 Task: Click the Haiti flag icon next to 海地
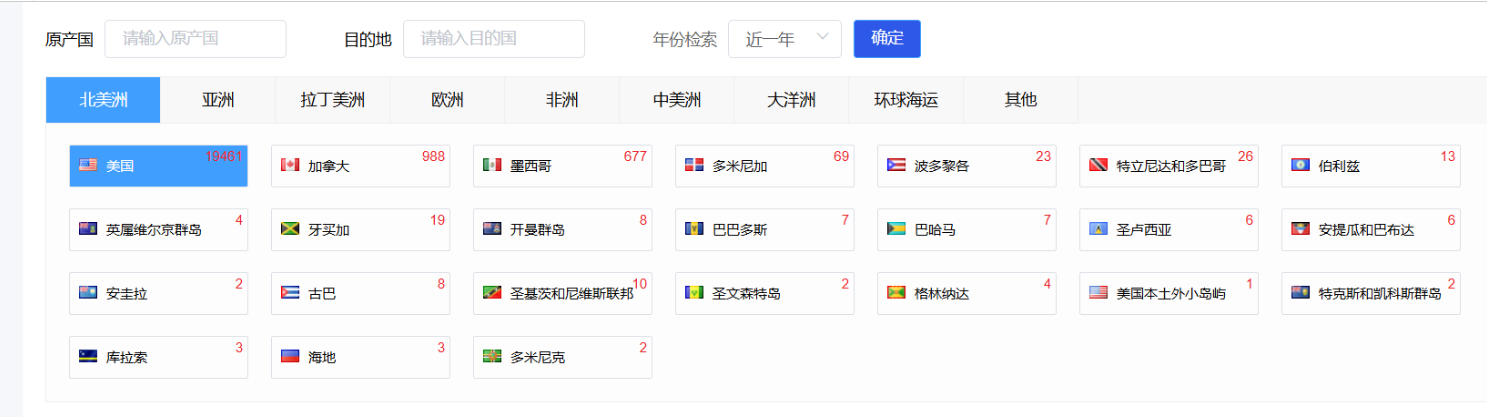[290, 357]
